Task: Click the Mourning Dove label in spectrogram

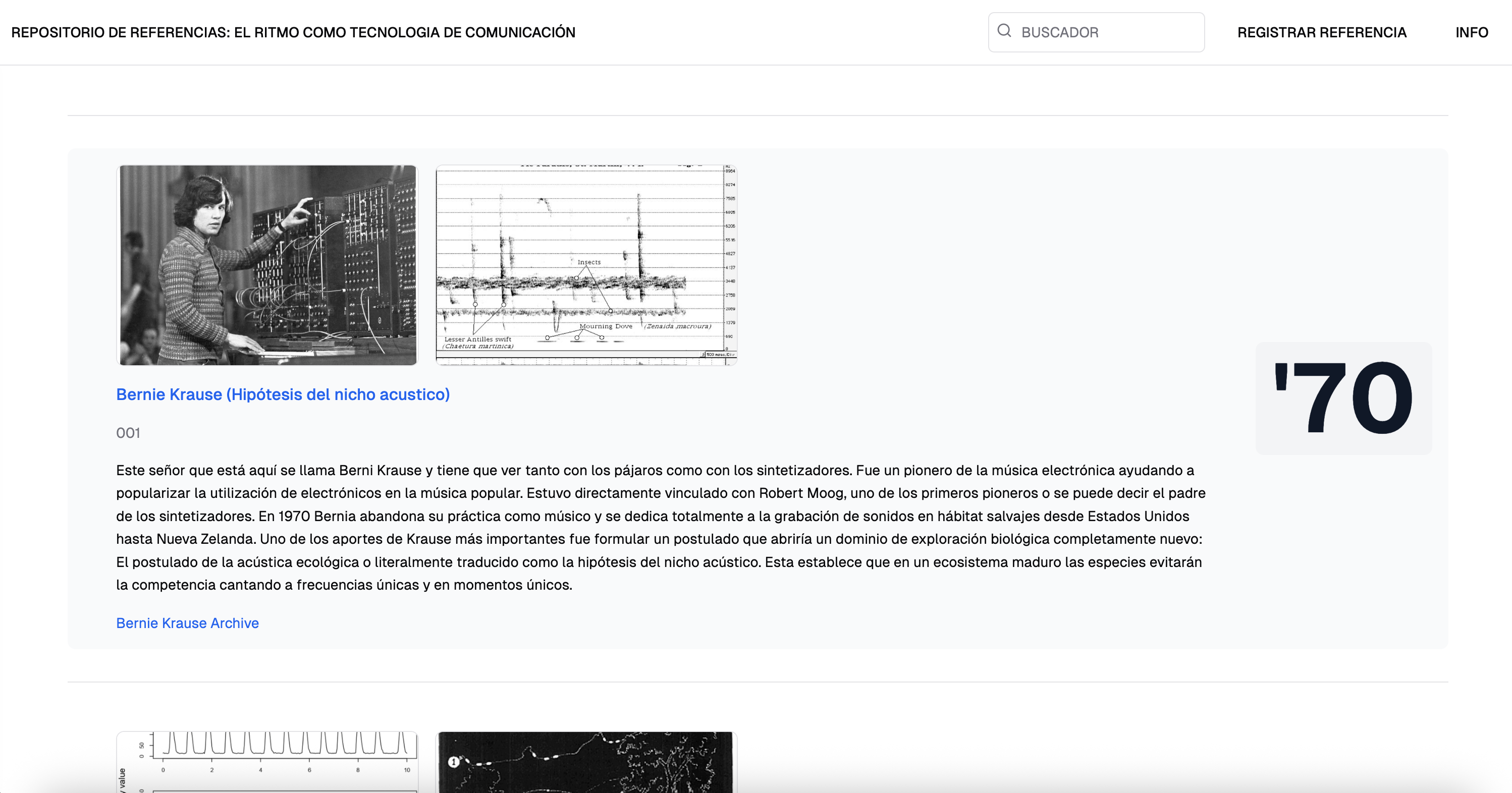Action: 605,326
